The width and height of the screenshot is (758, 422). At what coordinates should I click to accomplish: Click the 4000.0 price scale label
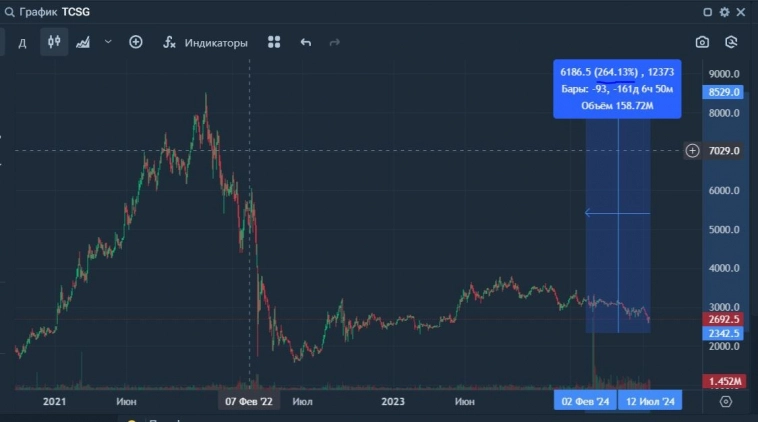pyautogui.click(x=724, y=268)
